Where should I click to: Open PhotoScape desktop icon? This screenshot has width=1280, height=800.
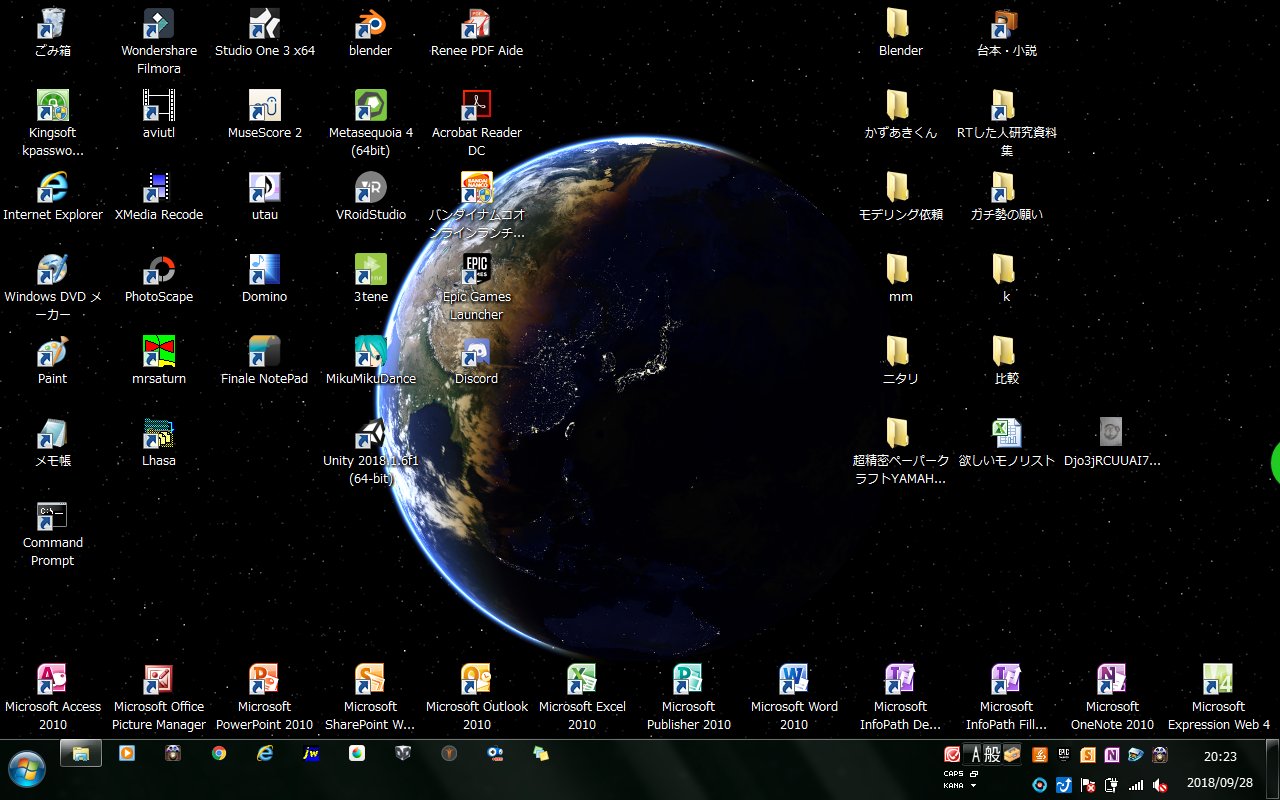[159, 278]
